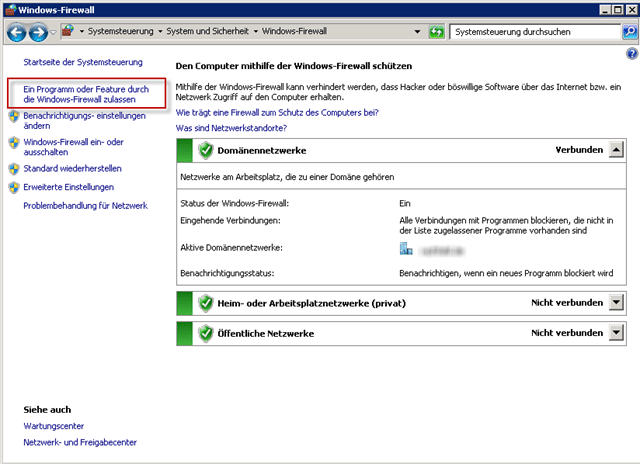Open recent pages dropdown beside Forward arrow
This screenshot has height=464, width=640.
[53, 32]
